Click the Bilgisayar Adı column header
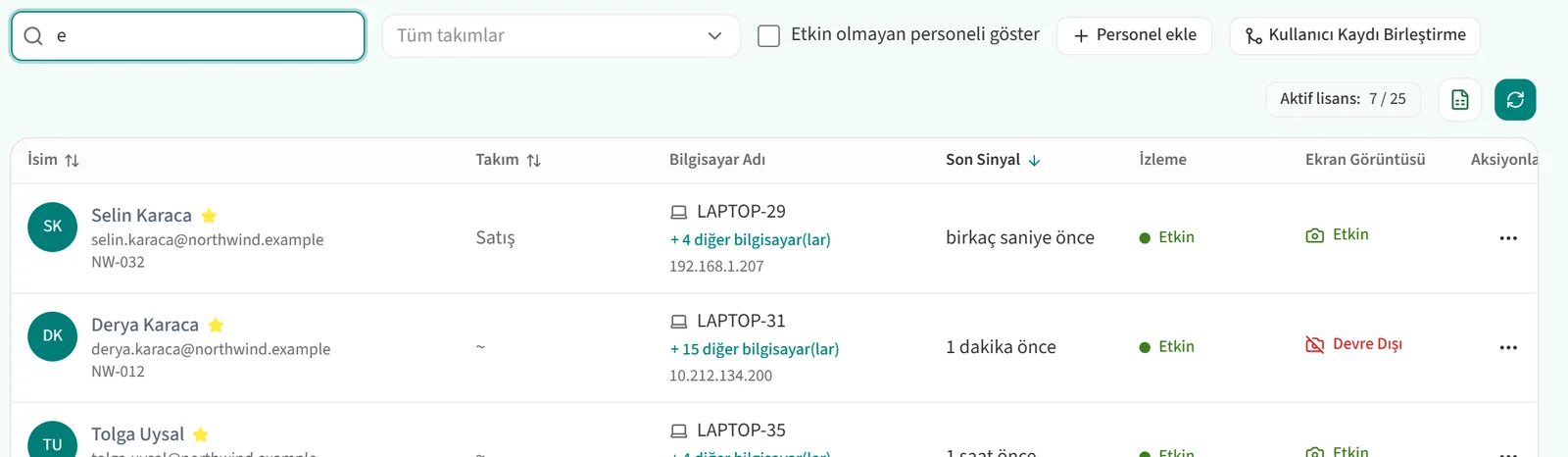The height and width of the screenshot is (457, 1568). coord(717,160)
